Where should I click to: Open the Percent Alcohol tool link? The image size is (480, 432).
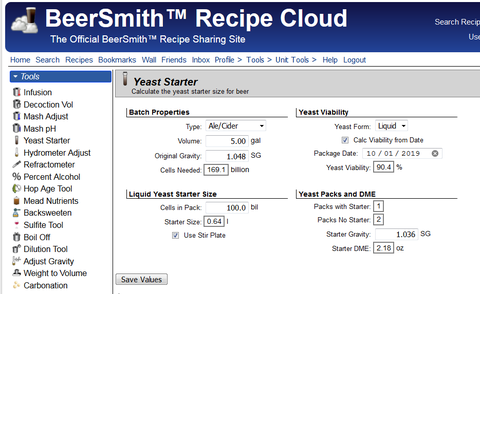pos(52,177)
